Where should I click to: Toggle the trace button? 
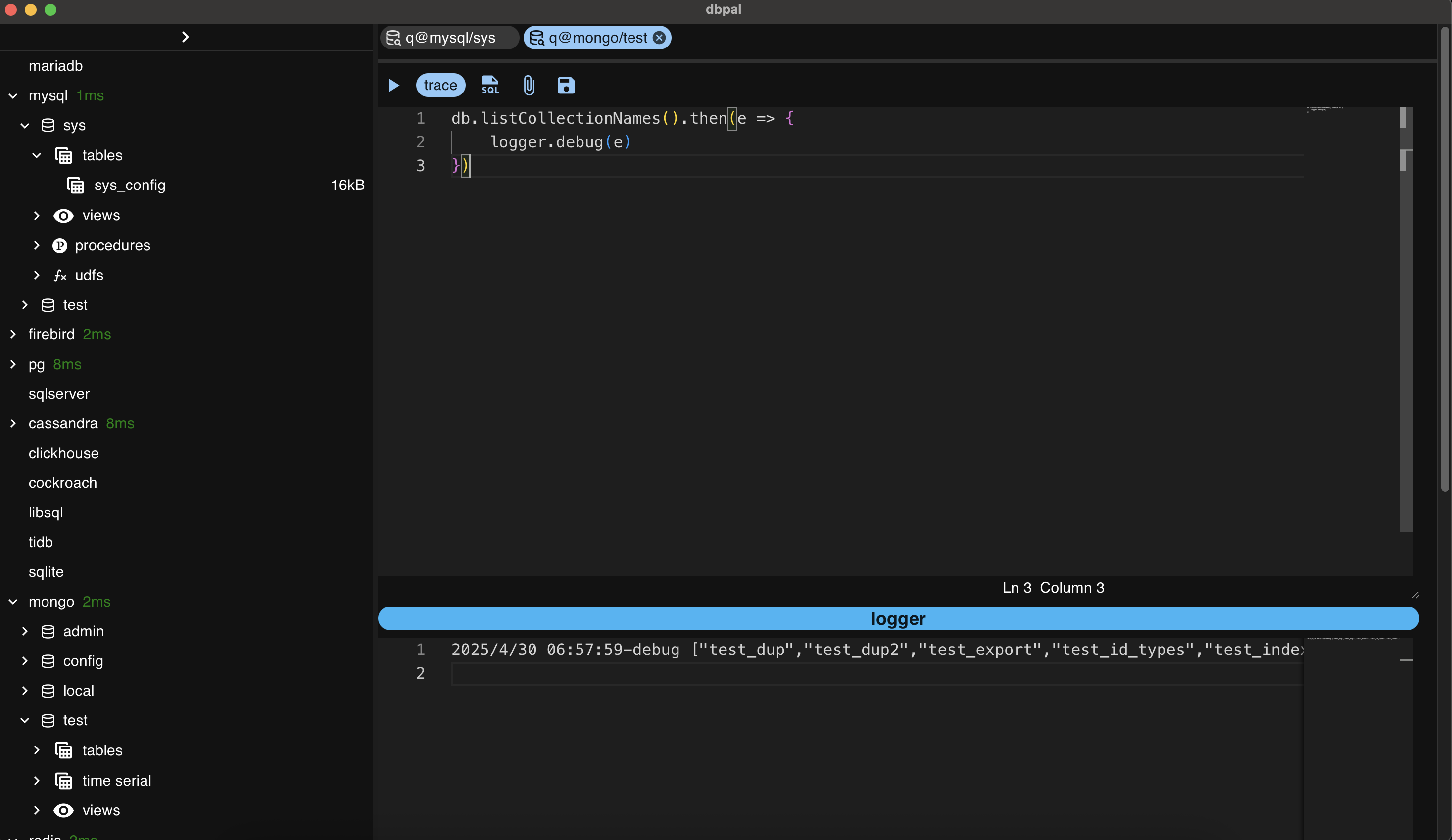coord(440,85)
